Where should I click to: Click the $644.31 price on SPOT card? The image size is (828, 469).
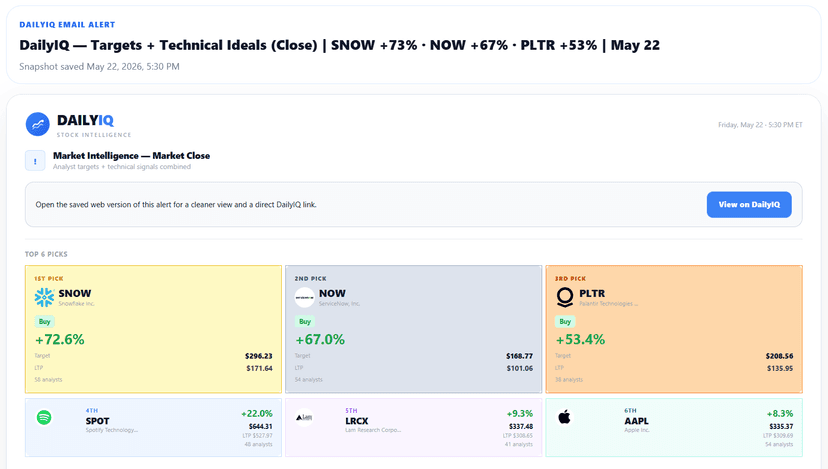[261, 426]
